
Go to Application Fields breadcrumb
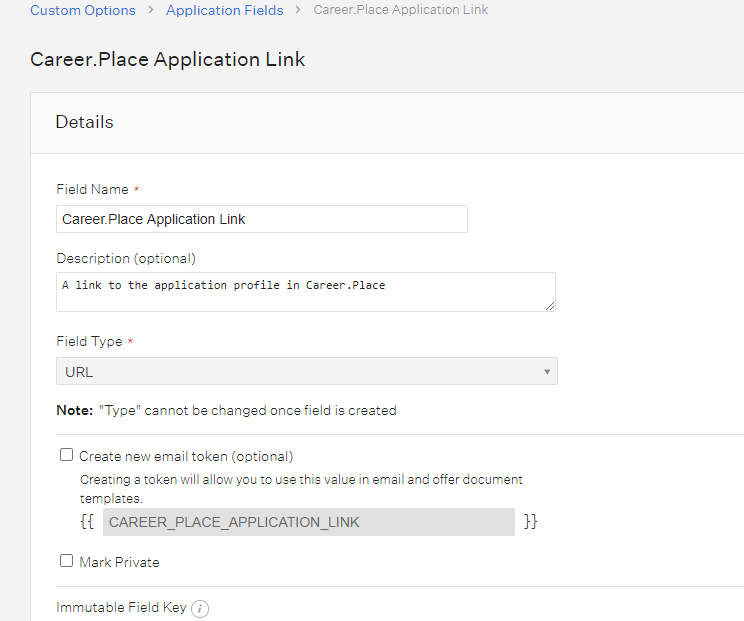pos(224,10)
